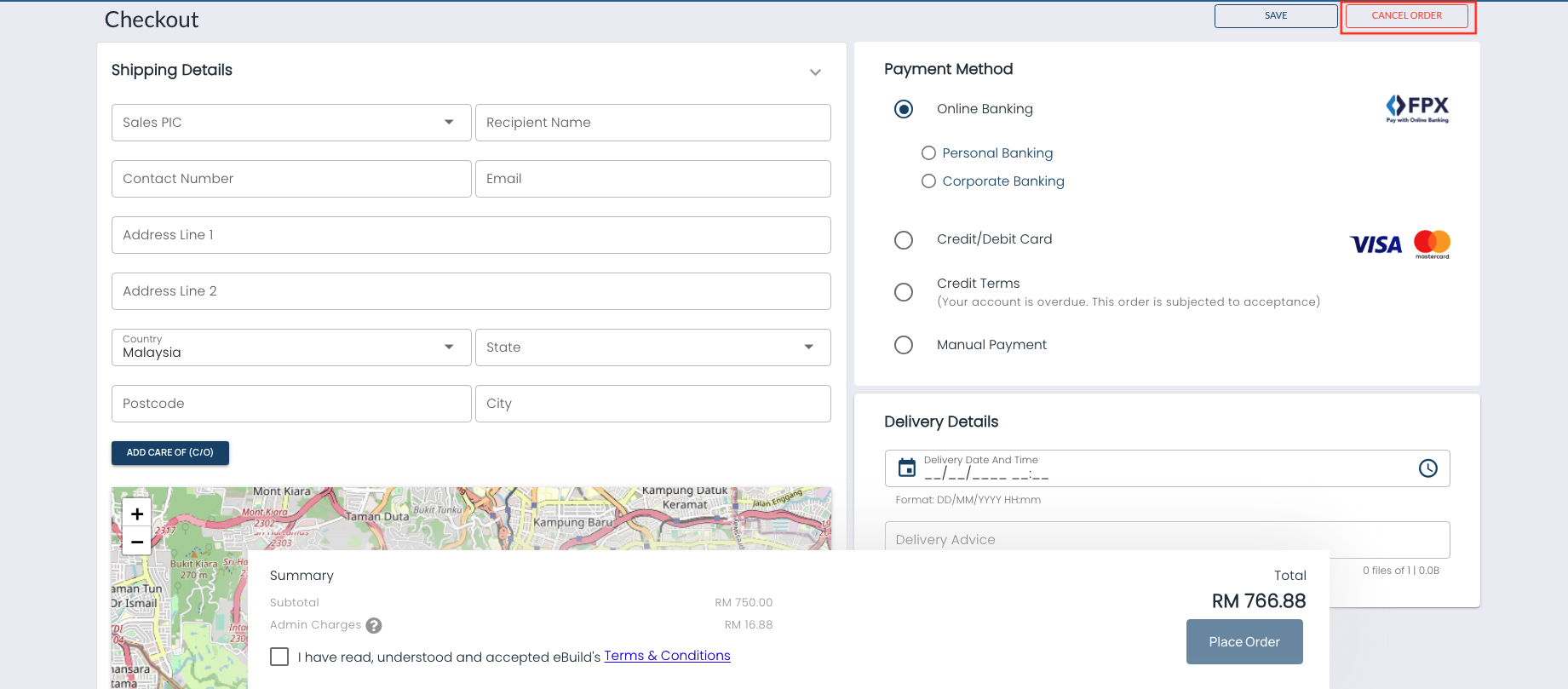
Task: Collapse the Shipping Details section chevron
Action: [x=815, y=72]
